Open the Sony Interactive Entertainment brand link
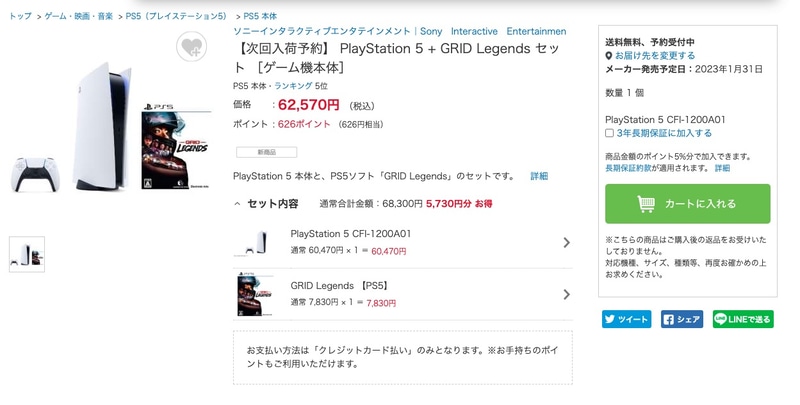Viewport: 800px width, 405px height. click(x=399, y=31)
